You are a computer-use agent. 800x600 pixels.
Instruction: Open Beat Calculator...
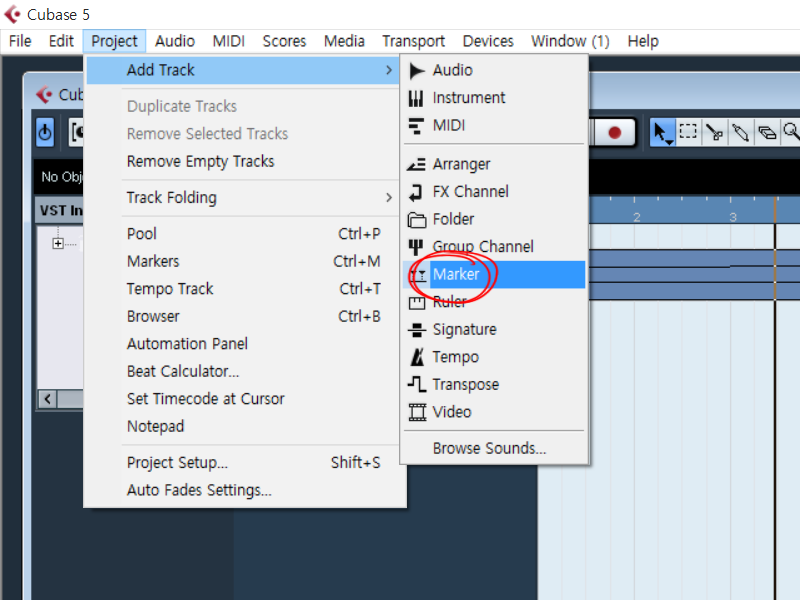point(183,371)
